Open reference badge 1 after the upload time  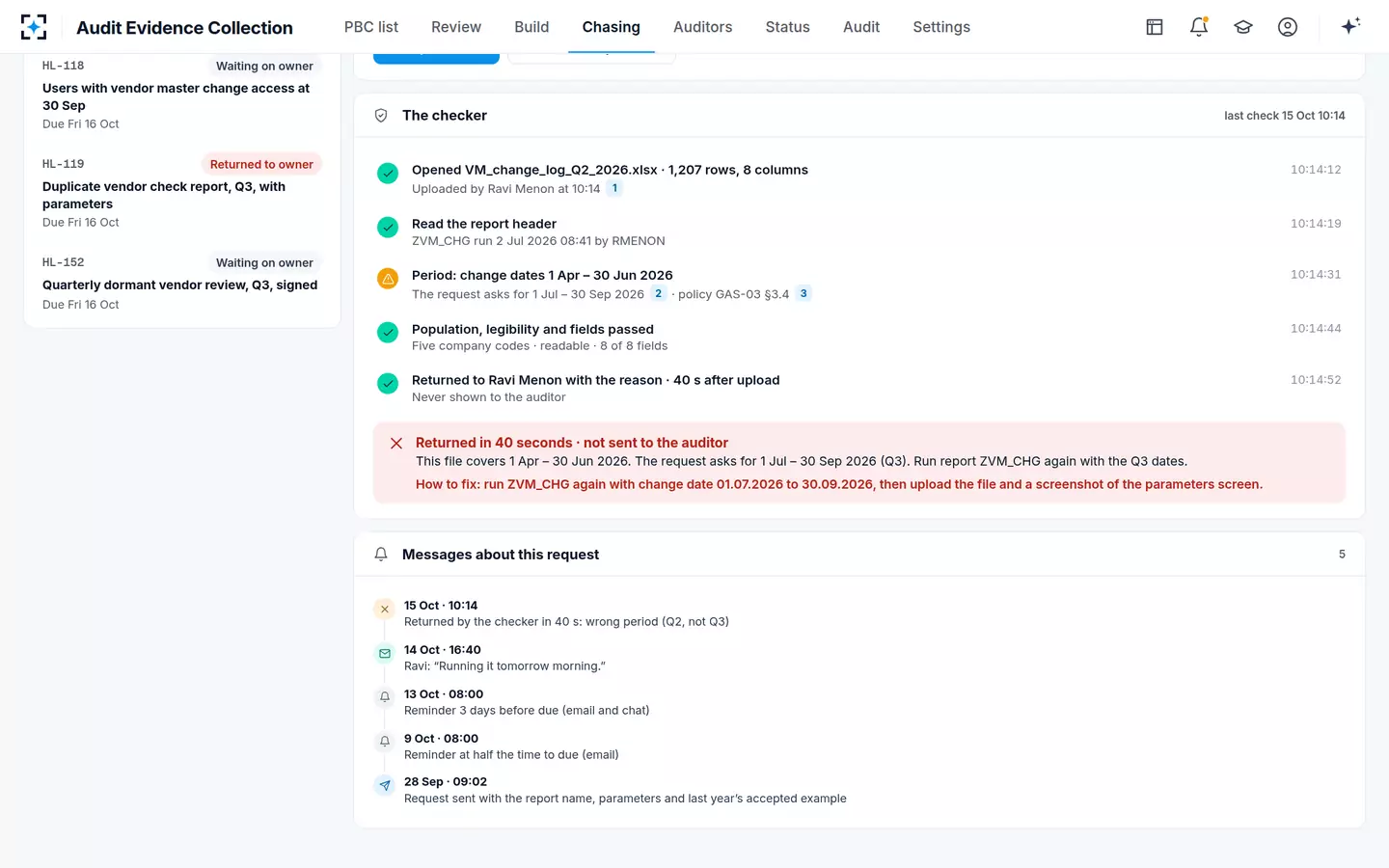click(614, 188)
